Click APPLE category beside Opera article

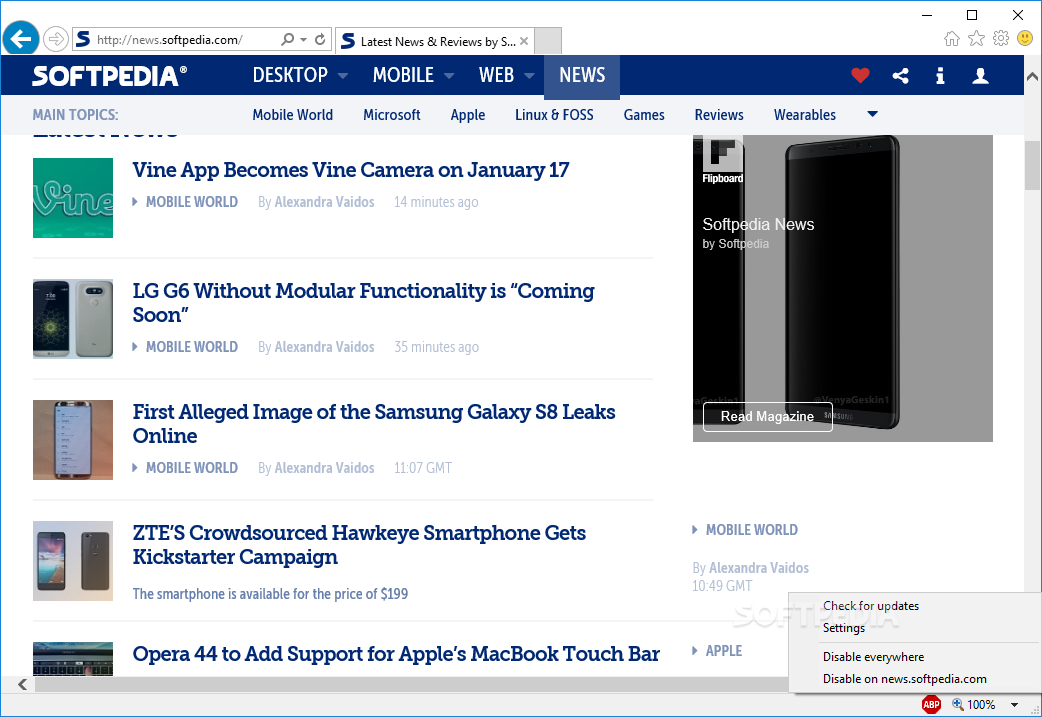(x=724, y=651)
